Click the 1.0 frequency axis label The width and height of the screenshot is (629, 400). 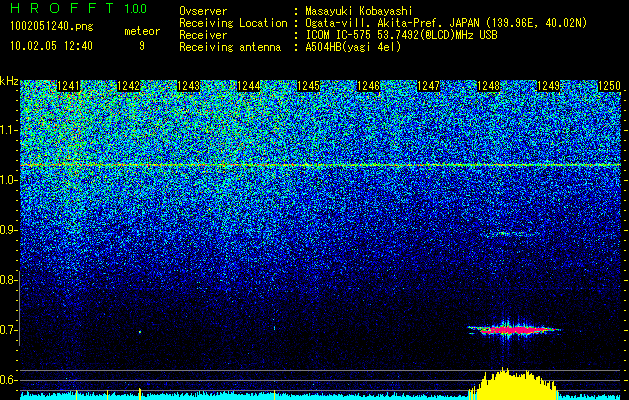coord(9,180)
